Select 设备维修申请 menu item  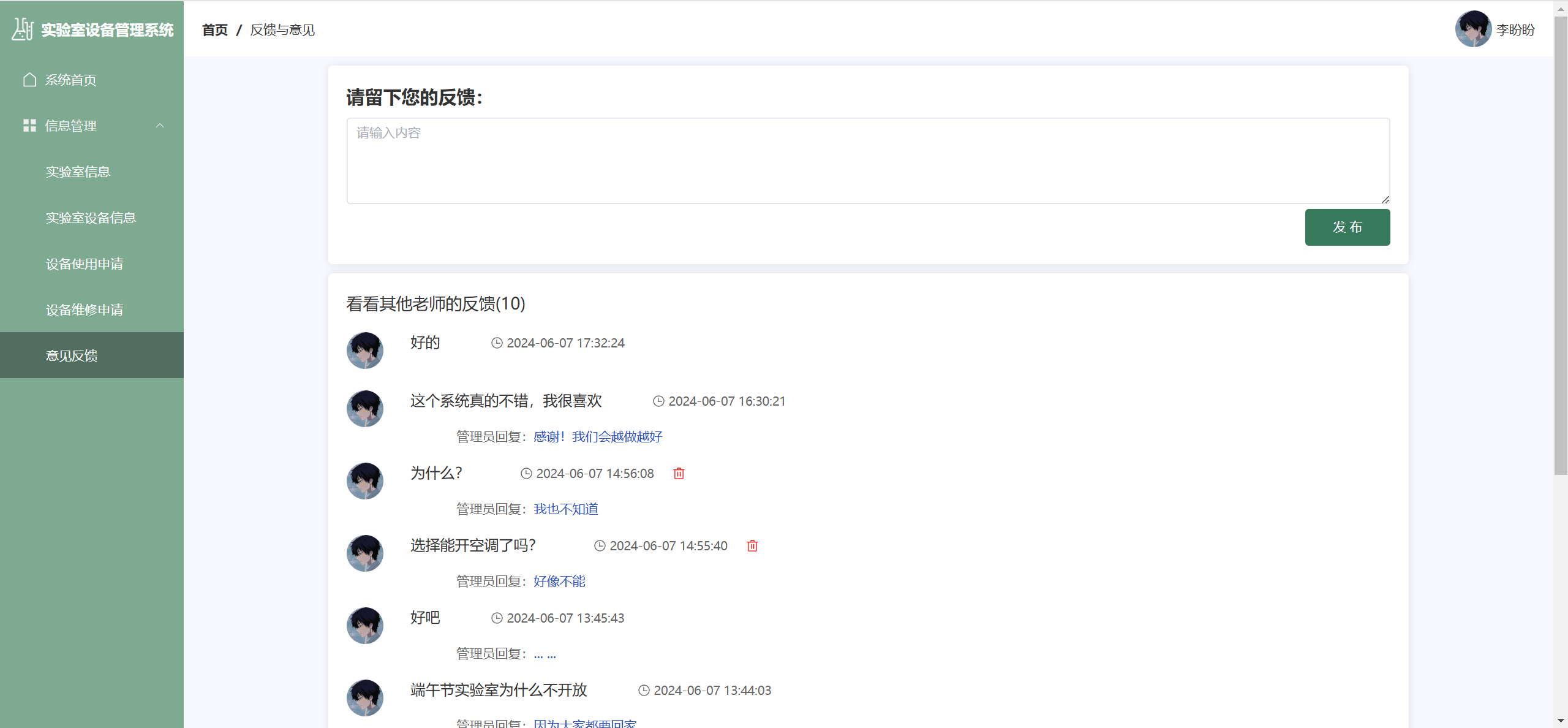(x=85, y=309)
